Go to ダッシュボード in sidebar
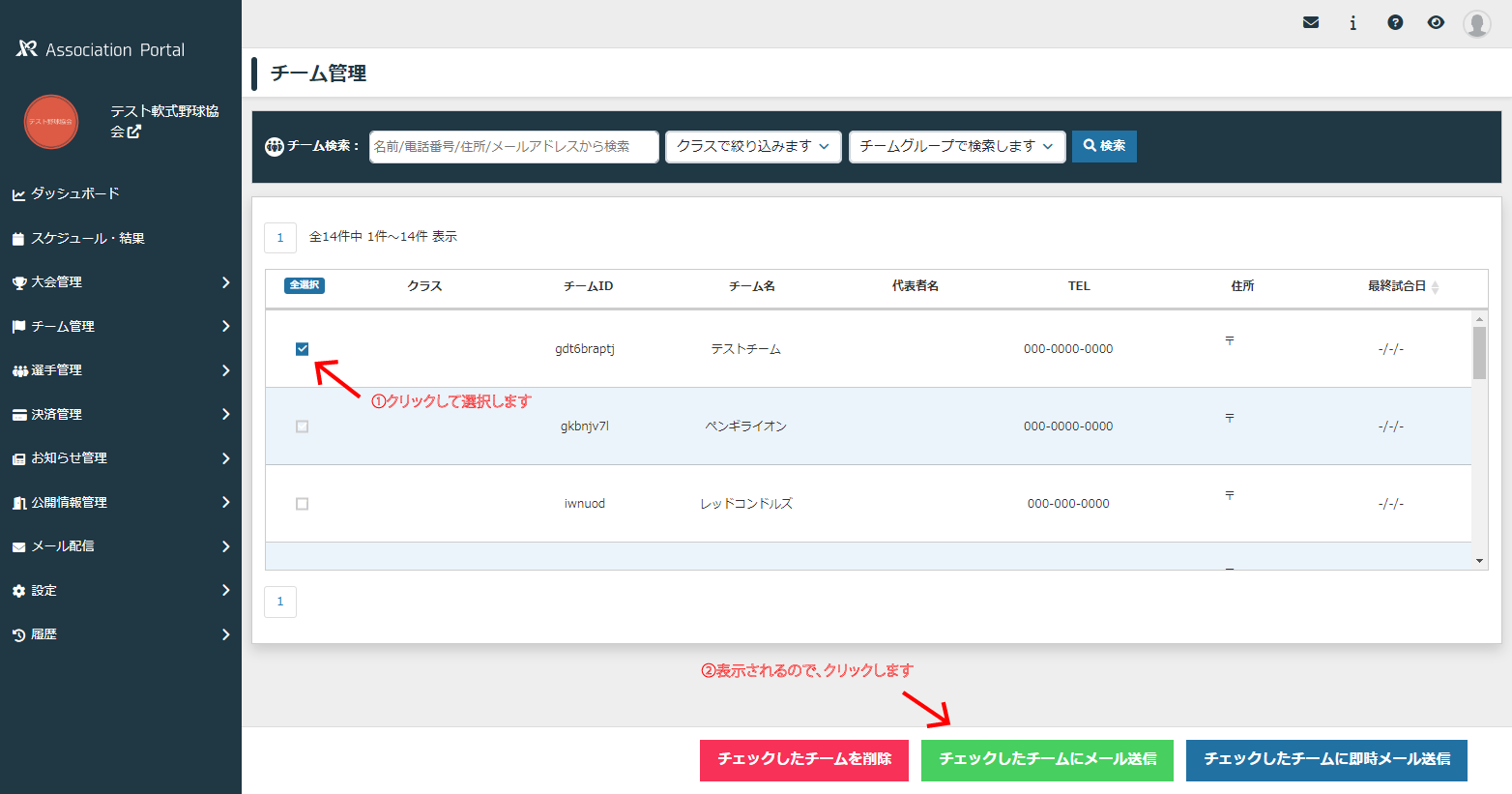This screenshot has height=794, width=1512. (x=75, y=193)
